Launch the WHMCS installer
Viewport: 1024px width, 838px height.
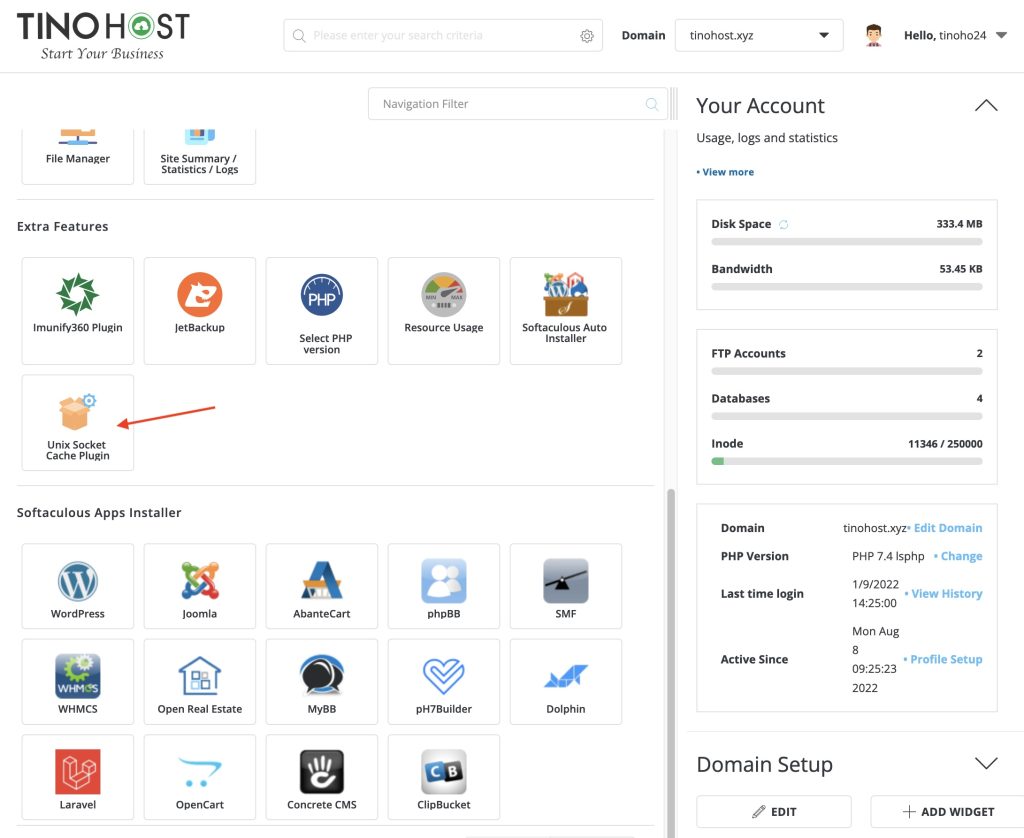pos(78,681)
